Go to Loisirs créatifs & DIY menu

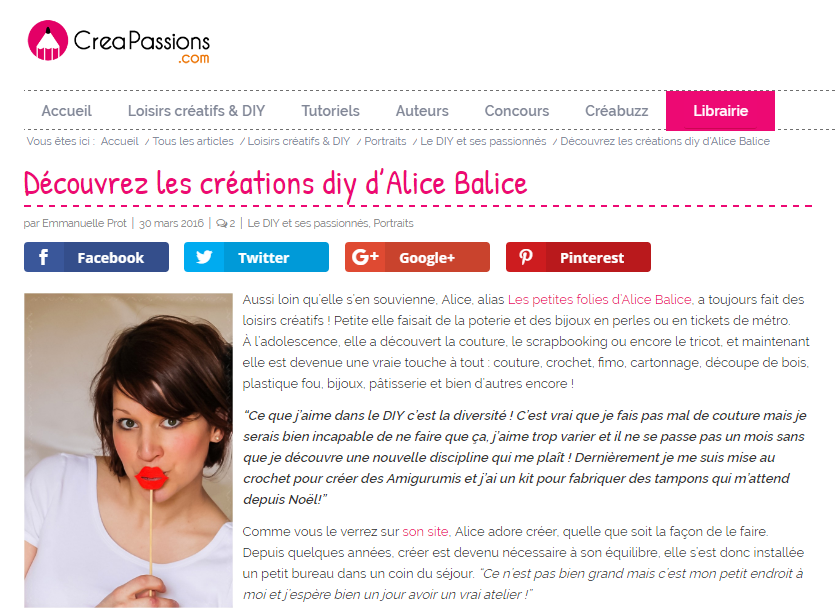click(196, 111)
